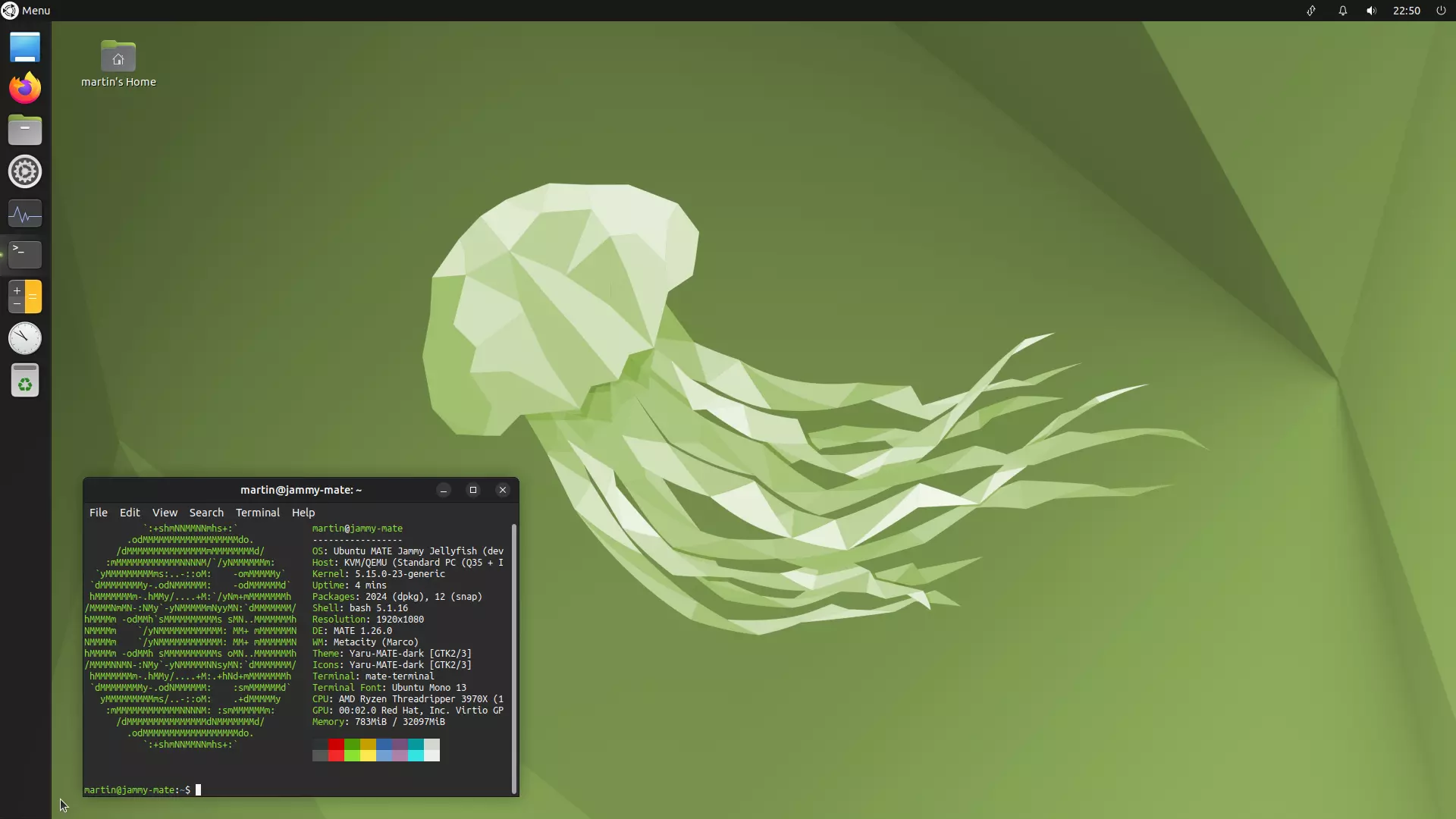Launch the calculator from dock
1456x819 pixels.
coord(25,297)
